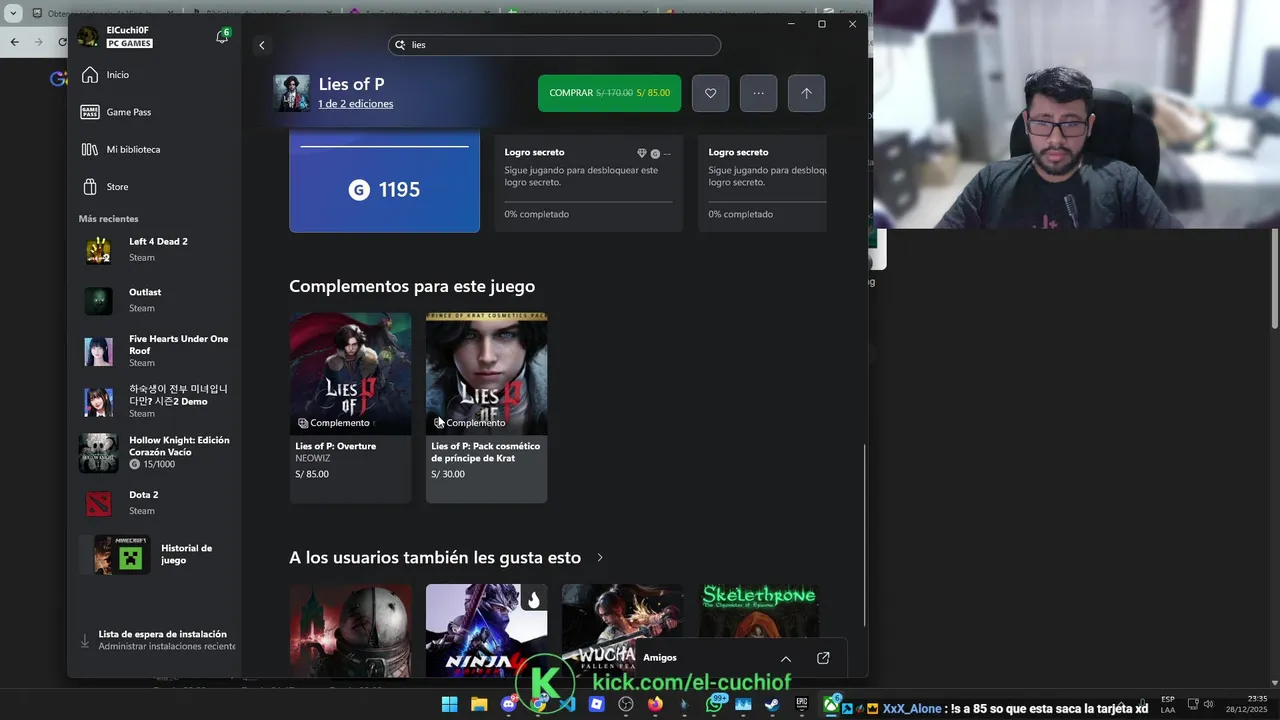Screen dimensions: 1280x720
Task: Open the Store bag icon
Action: (90, 187)
